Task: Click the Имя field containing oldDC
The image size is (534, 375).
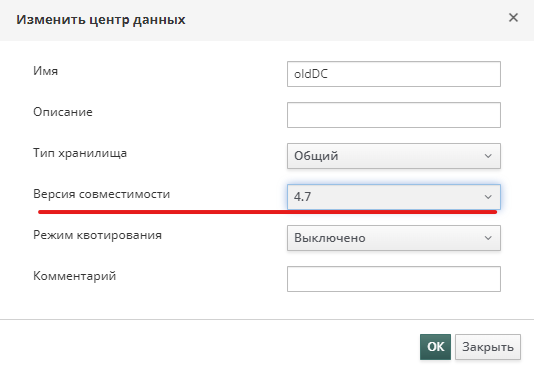Action: [x=394, y=74]
